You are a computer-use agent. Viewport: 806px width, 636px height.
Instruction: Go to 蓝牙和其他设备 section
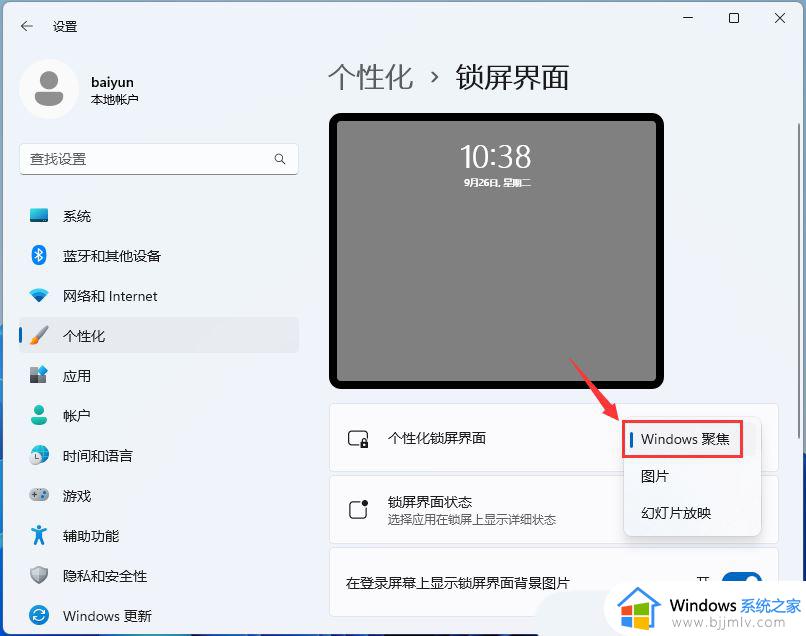pyautogui.click(x=159, y=255)
